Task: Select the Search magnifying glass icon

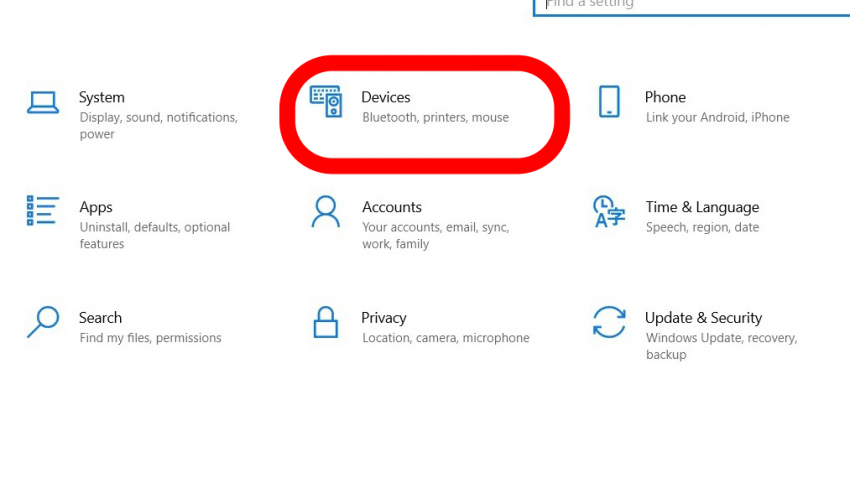Action: [43, 322]
